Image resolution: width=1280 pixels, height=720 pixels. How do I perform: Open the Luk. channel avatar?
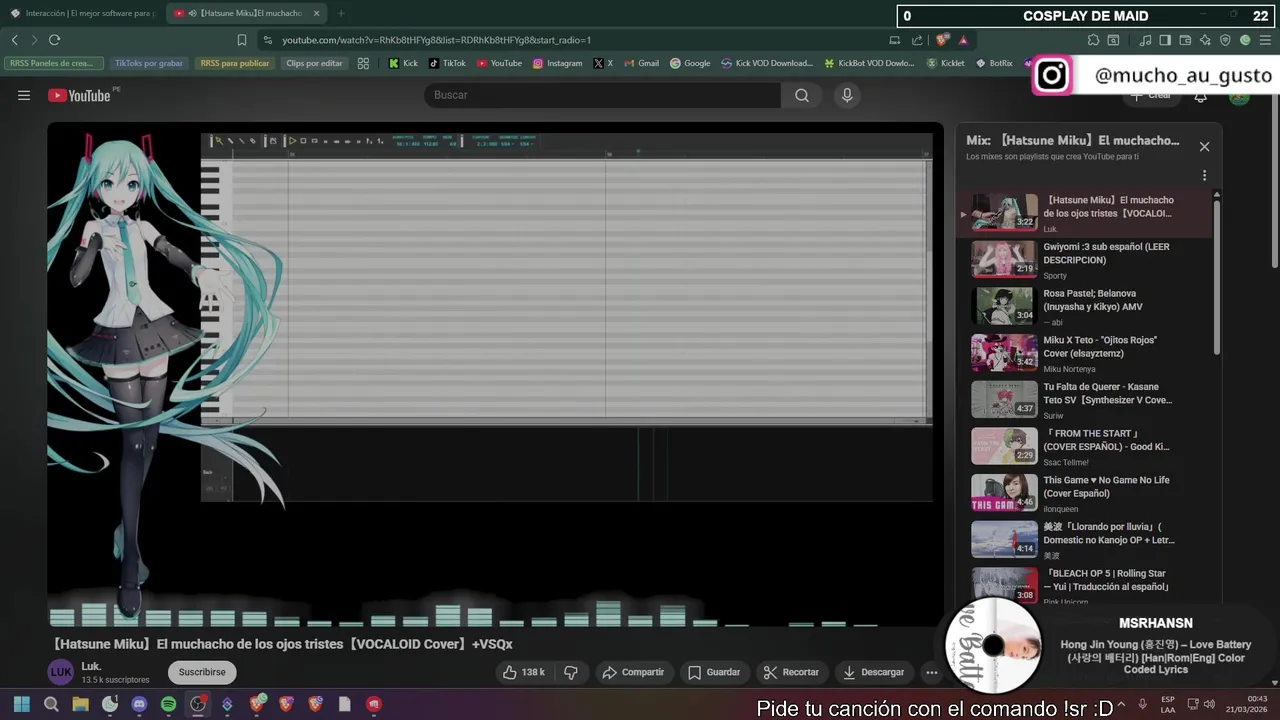(x=61, y=672)
